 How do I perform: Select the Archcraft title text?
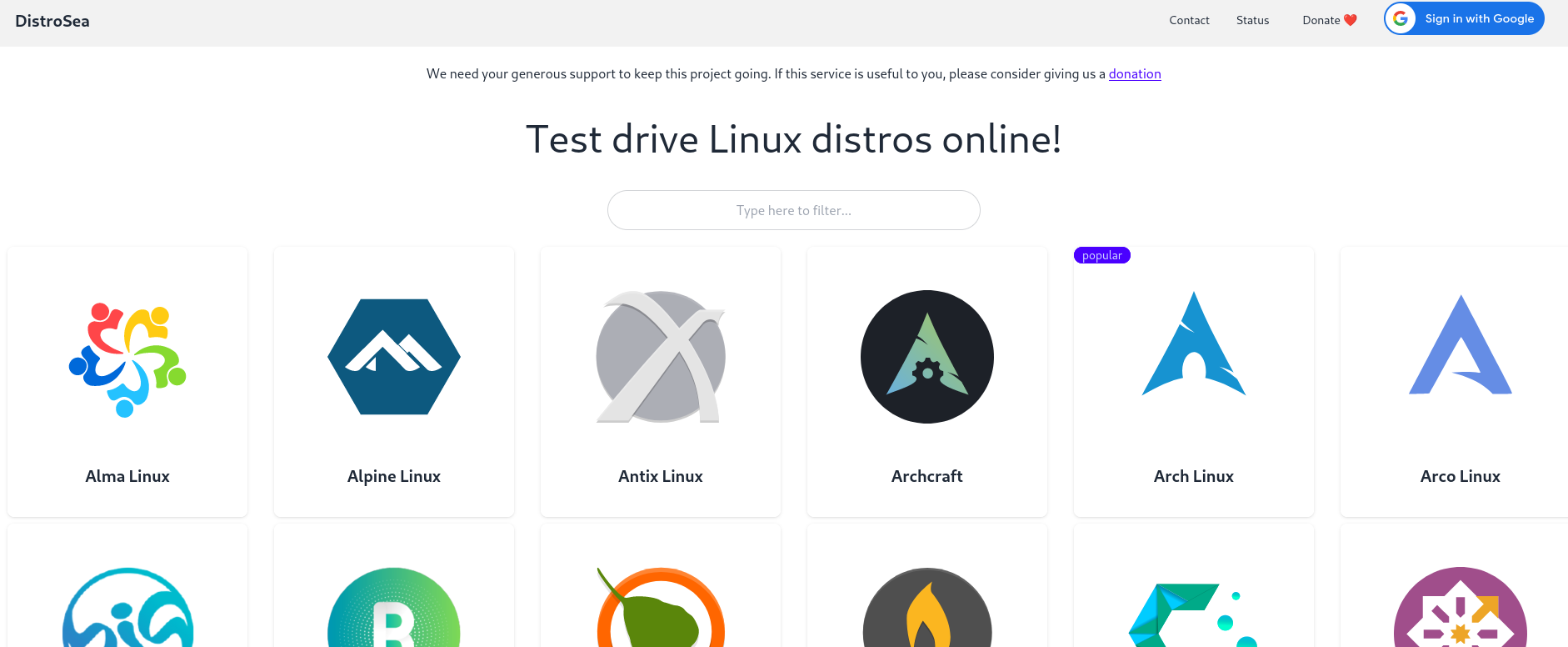(927, 476)
